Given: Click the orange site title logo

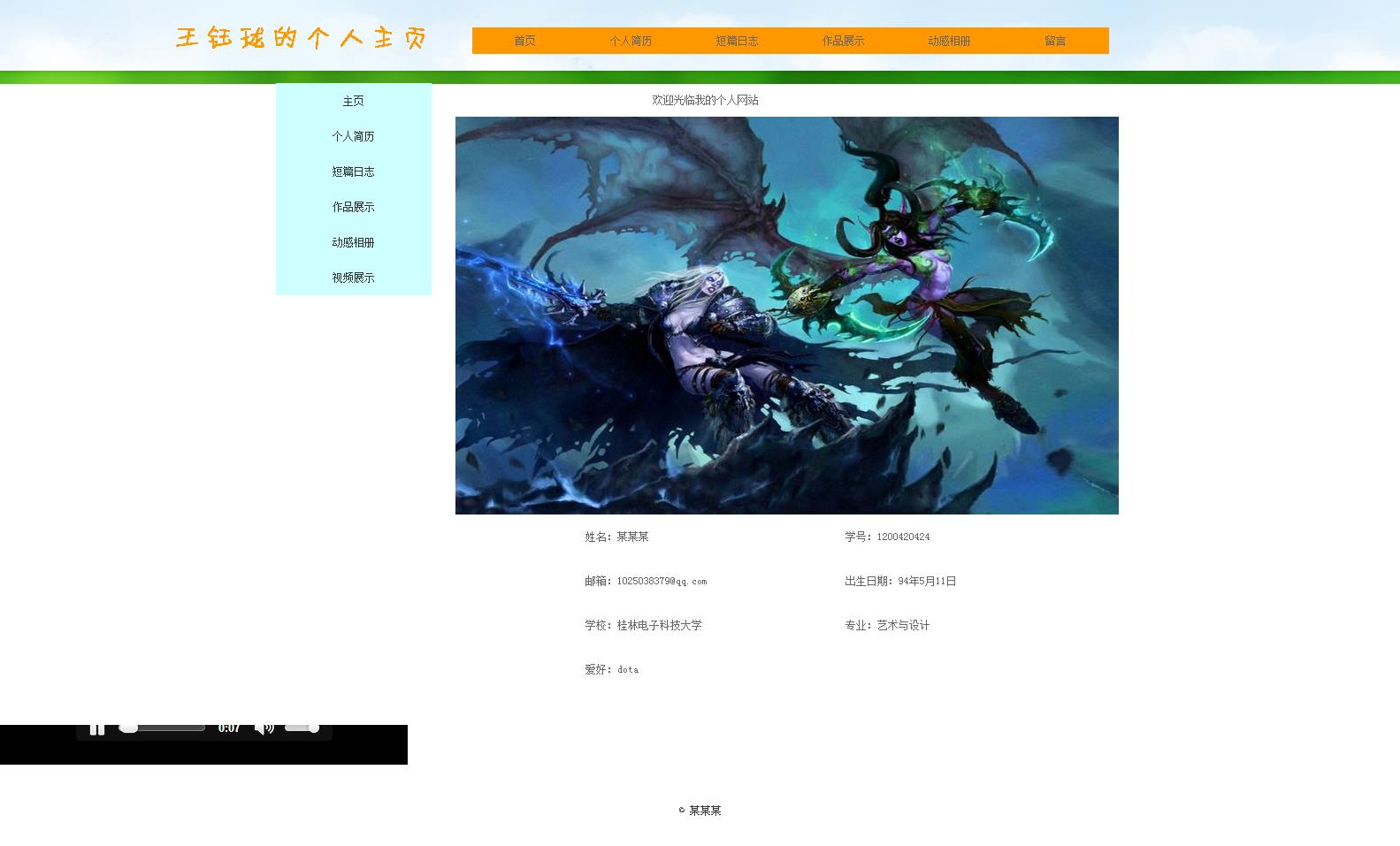Looking at the screenshot, I should pyautogui.click(x=301, y=38).
